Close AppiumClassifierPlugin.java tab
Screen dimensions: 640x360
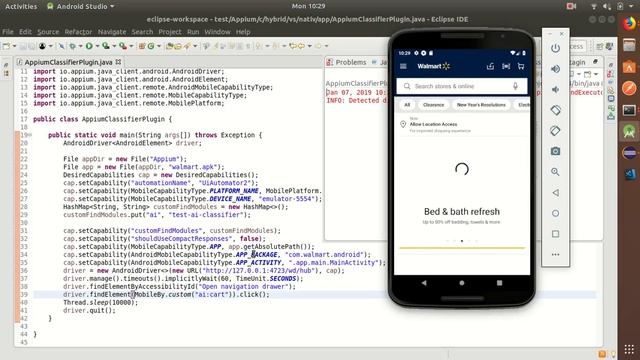(x=118, y=62)
